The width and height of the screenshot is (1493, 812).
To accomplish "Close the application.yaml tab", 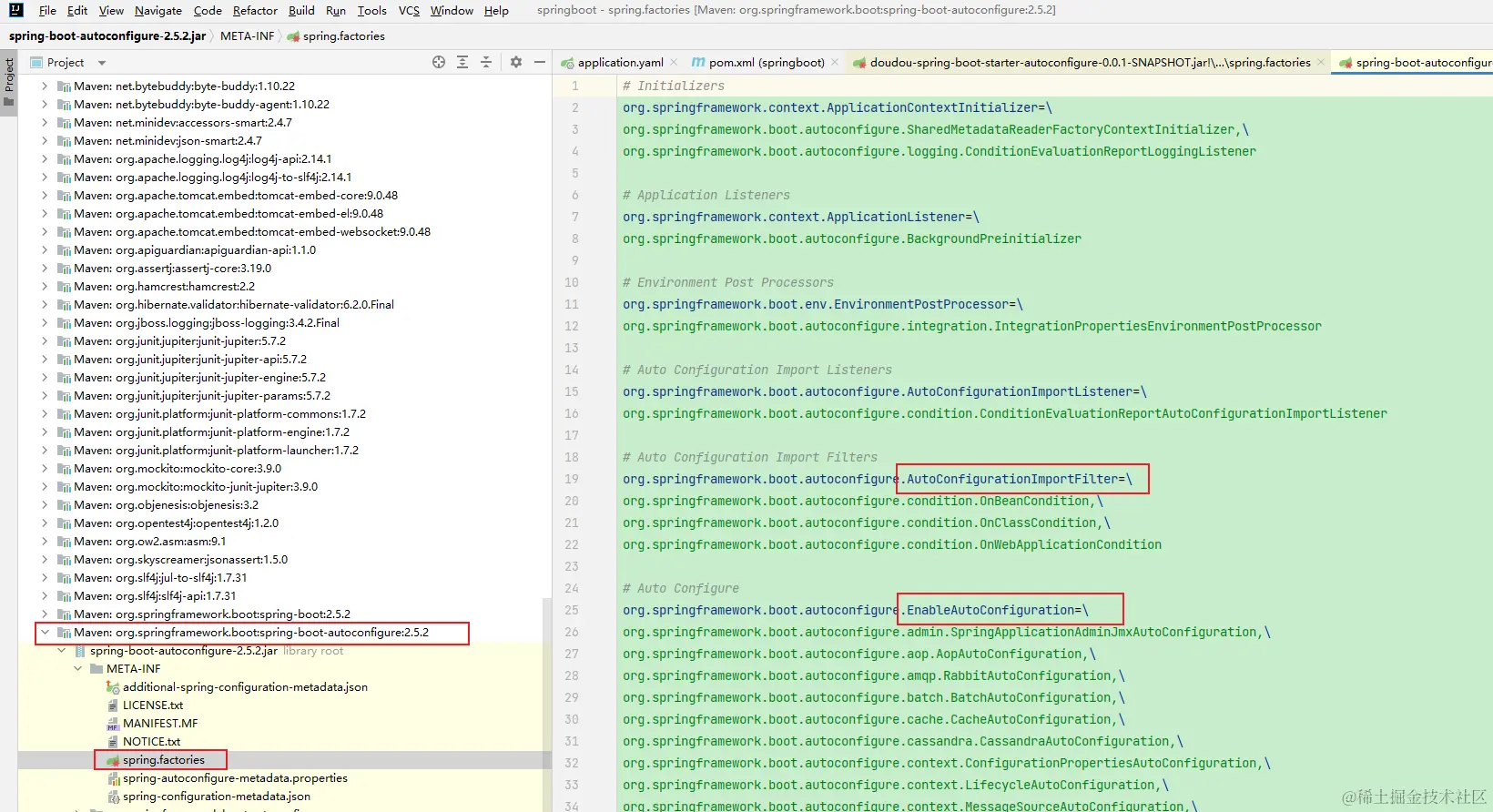I will click(x=674, y=62).
